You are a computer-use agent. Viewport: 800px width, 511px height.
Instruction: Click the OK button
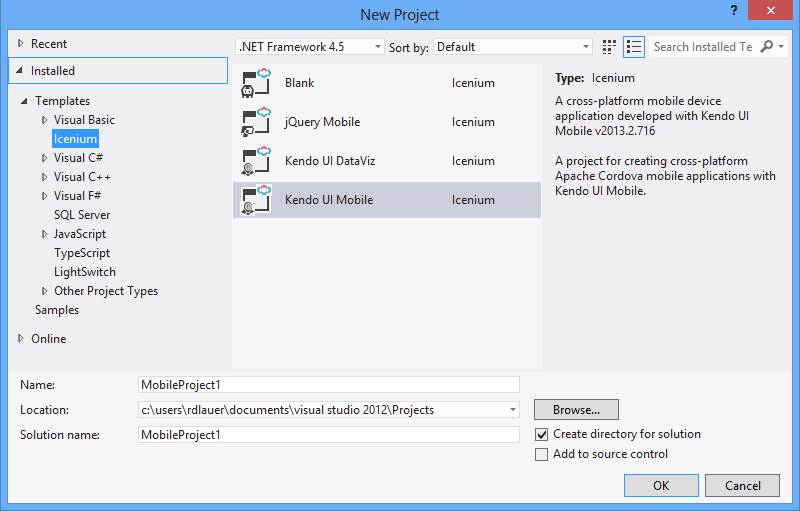point(661,486)
